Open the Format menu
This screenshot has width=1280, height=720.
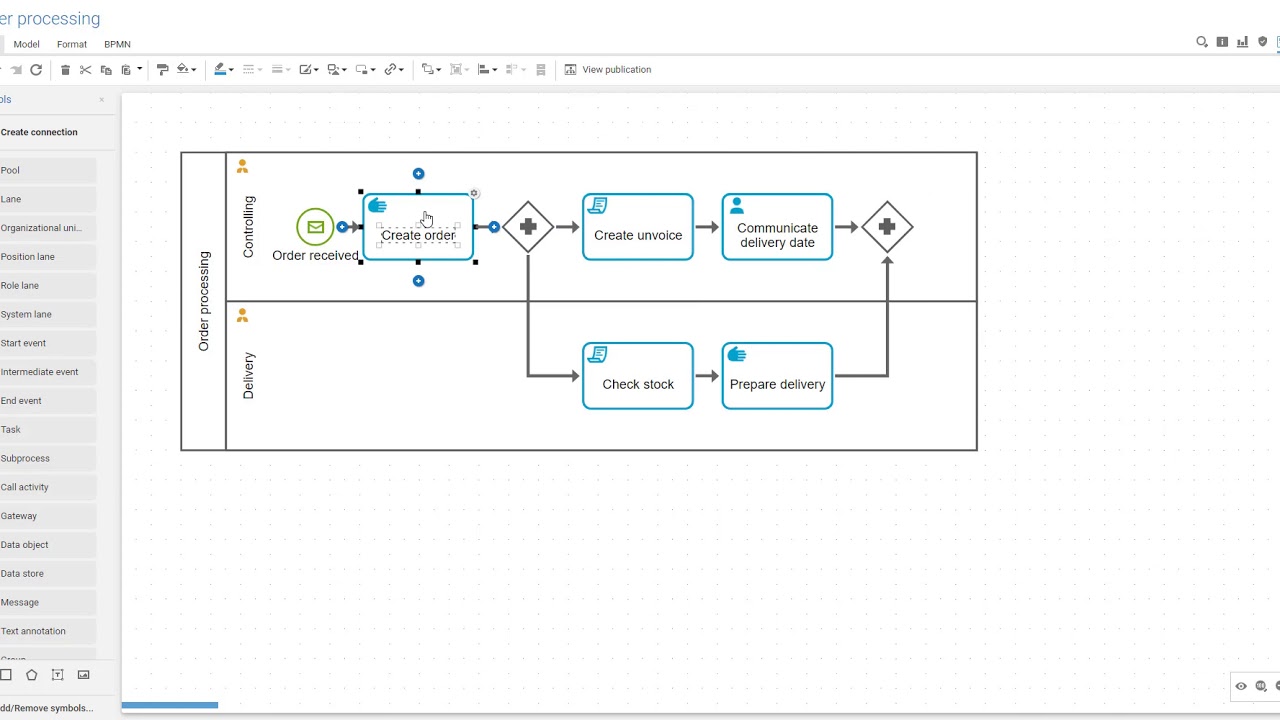click(x=72, y=44)
